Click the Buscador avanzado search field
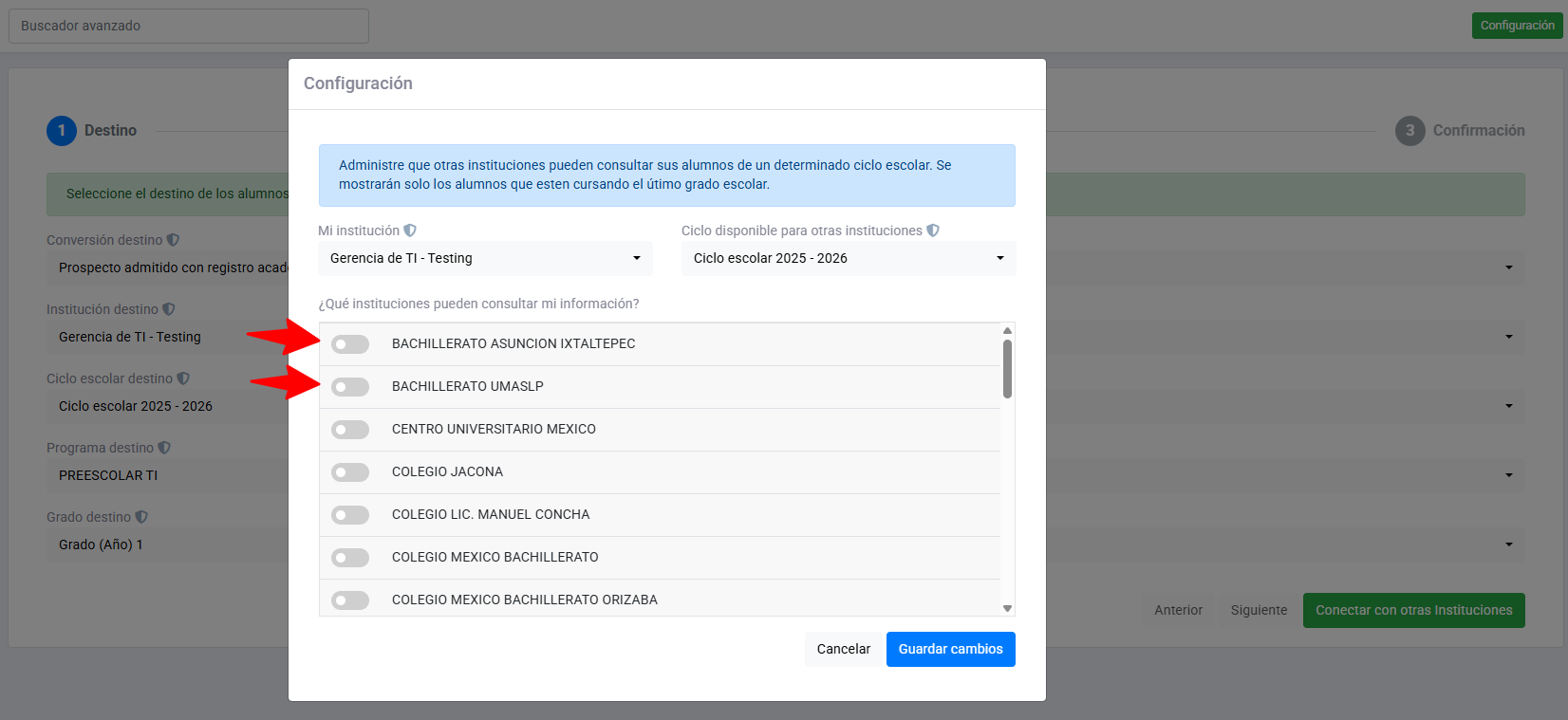Viewport: 1568px width, 720px height. pyautogui.click(x=189, y=26)
